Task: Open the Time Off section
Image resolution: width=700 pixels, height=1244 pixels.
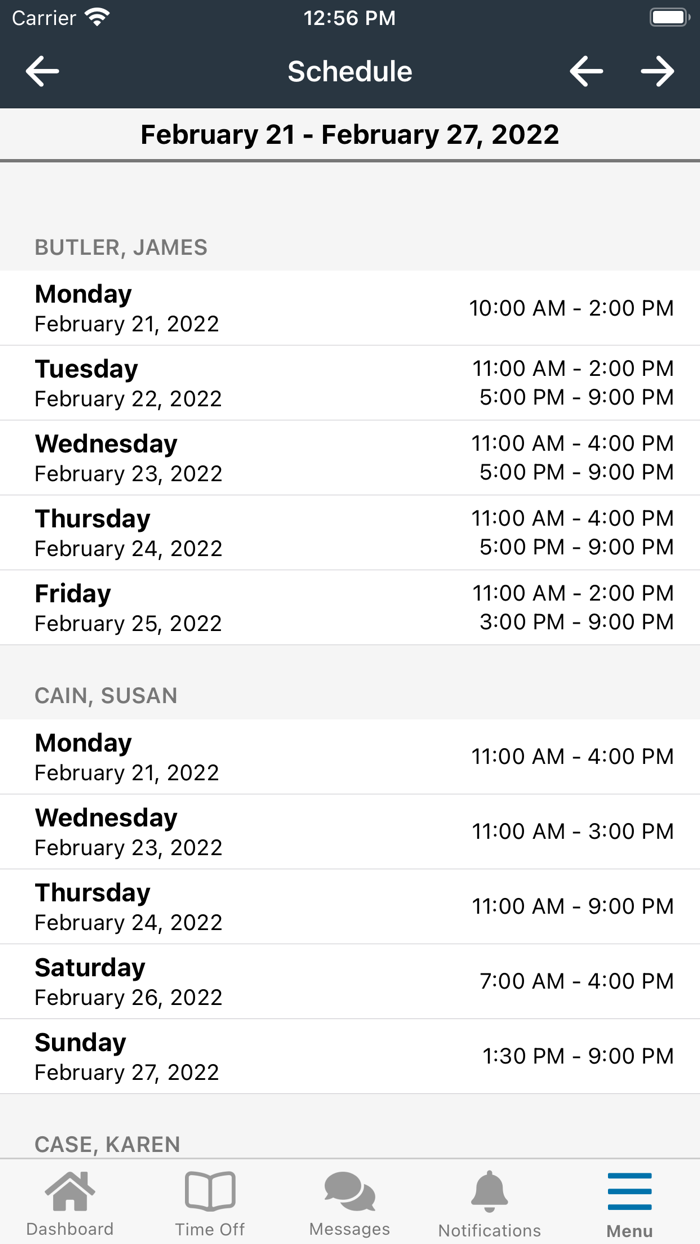Action: (210, 1200)
